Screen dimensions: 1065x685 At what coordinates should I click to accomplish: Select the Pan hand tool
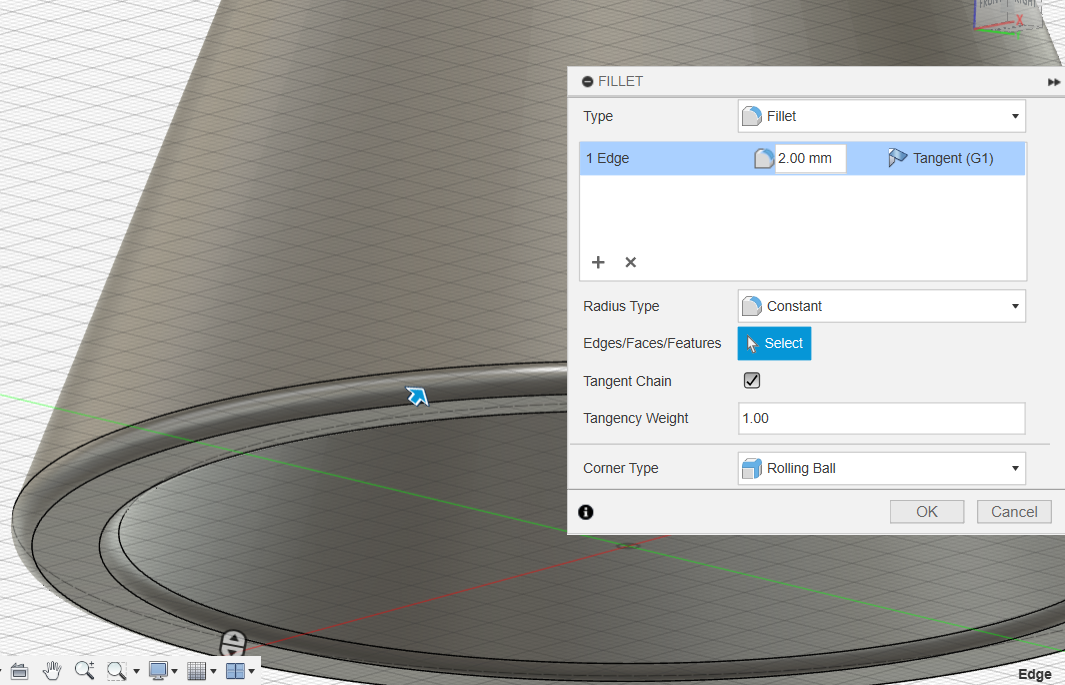(52, 671)
